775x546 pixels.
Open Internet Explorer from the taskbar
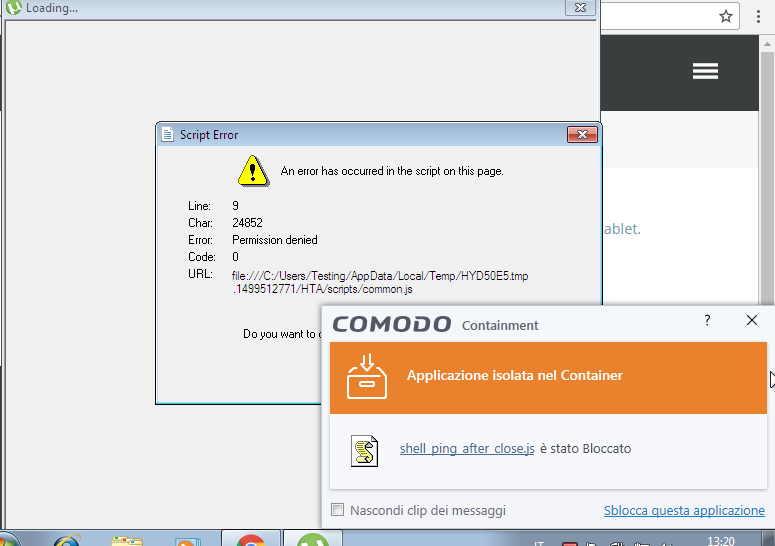[x=67, y=540]
